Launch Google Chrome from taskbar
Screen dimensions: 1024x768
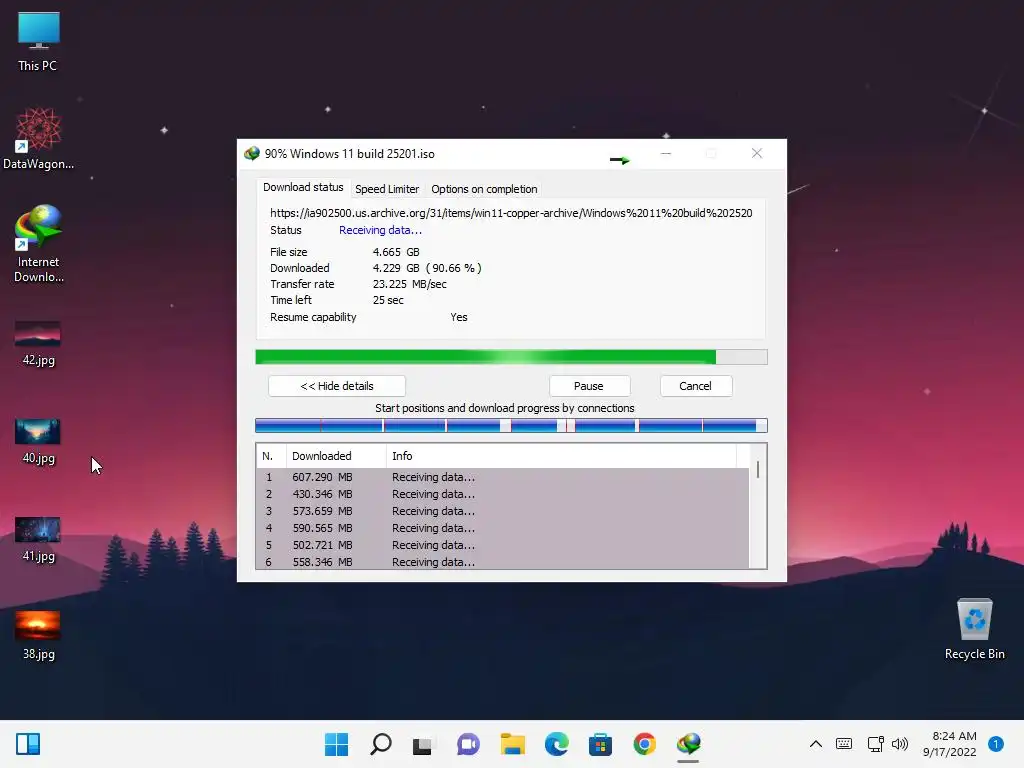[x=645, y=744]
